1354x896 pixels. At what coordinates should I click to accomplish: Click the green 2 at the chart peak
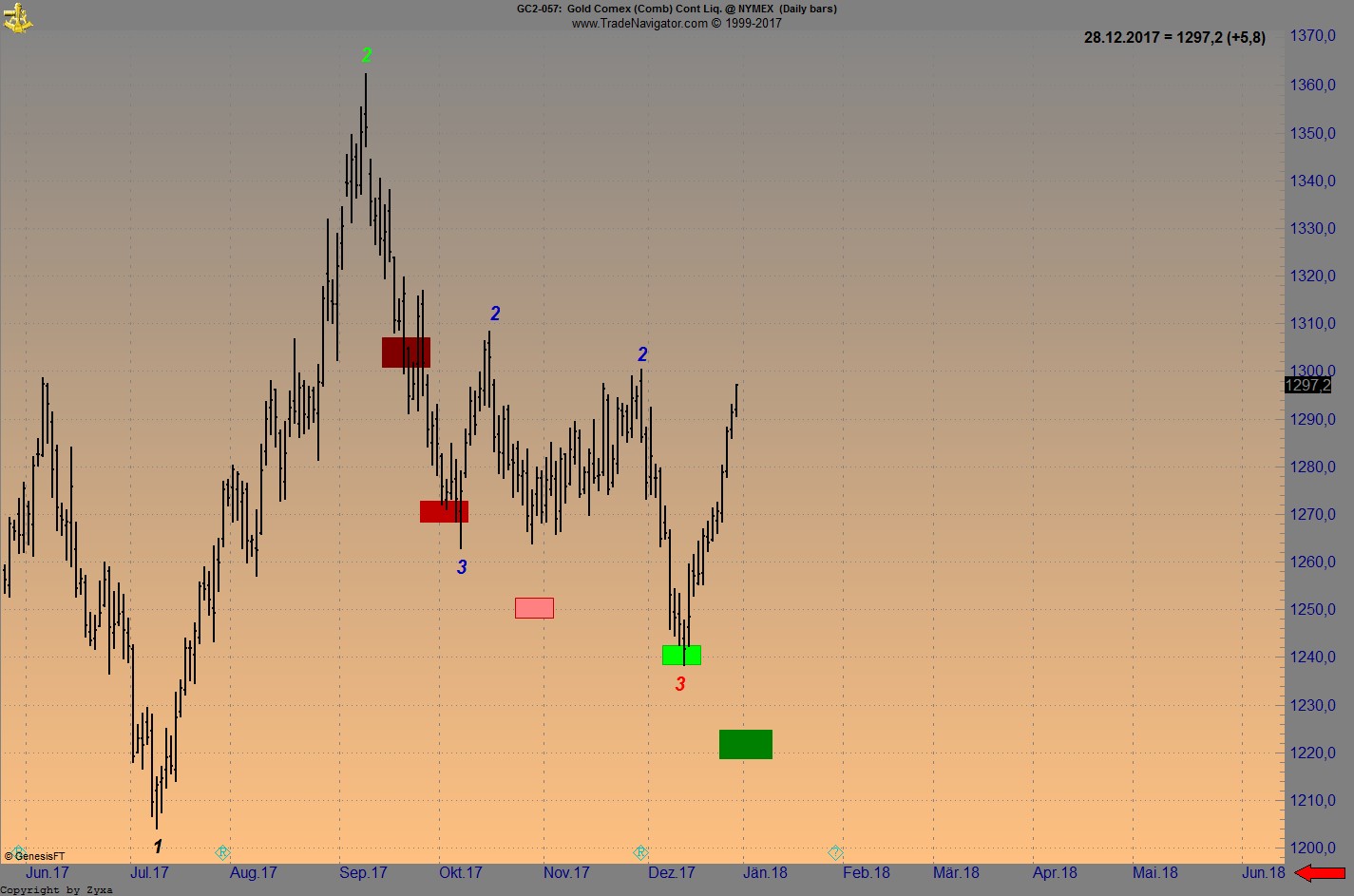click(366, 56)
